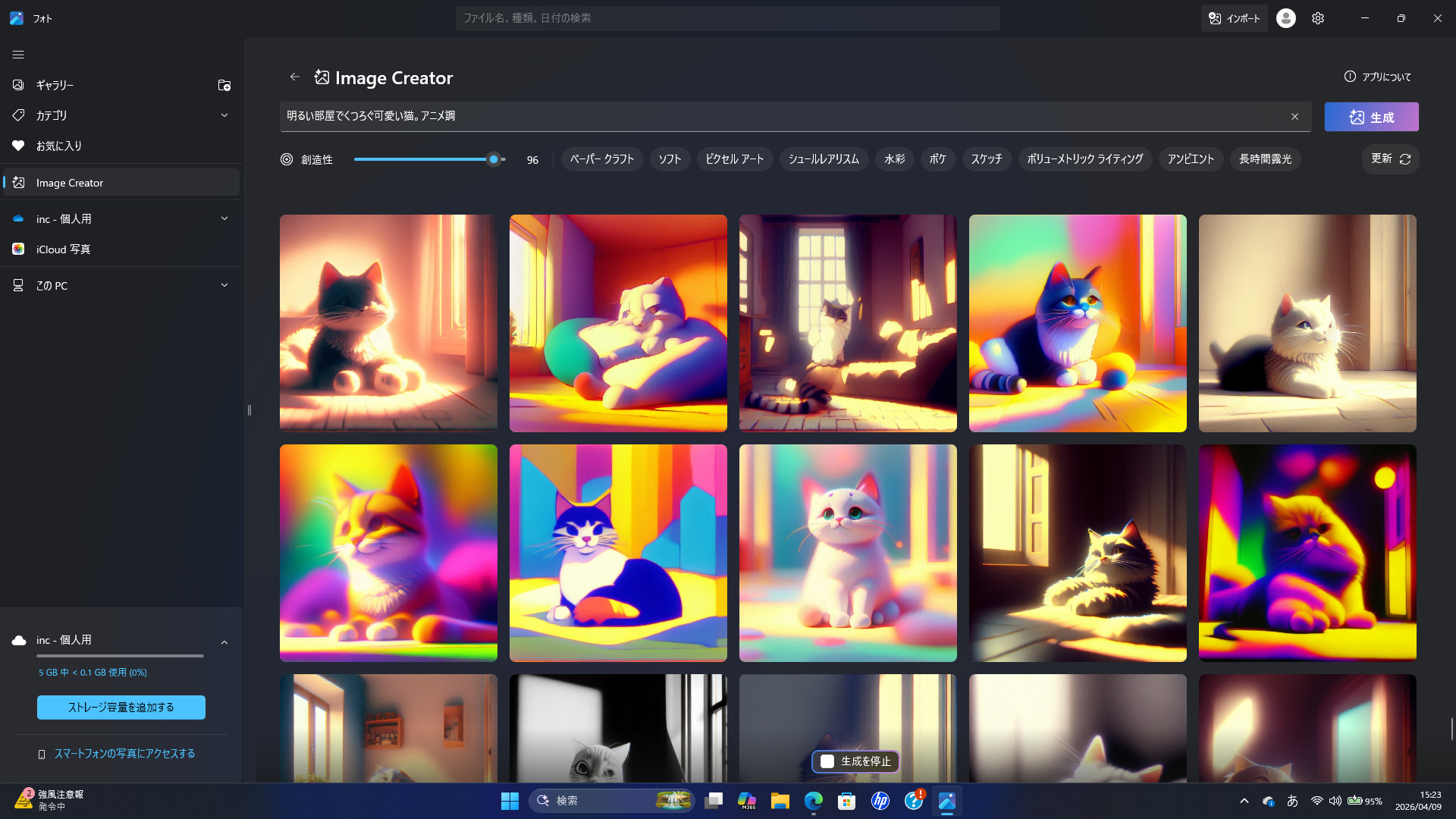The image size is (1456, 819).
Task: Go back with the arrow beside Image Creator
Action: click(295, 77)
